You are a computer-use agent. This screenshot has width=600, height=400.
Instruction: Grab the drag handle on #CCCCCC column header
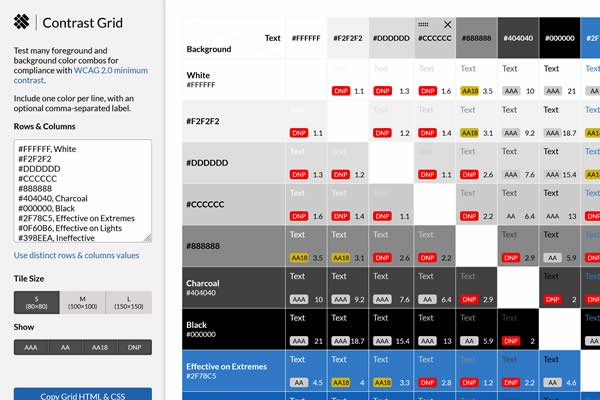click(423, 24)
